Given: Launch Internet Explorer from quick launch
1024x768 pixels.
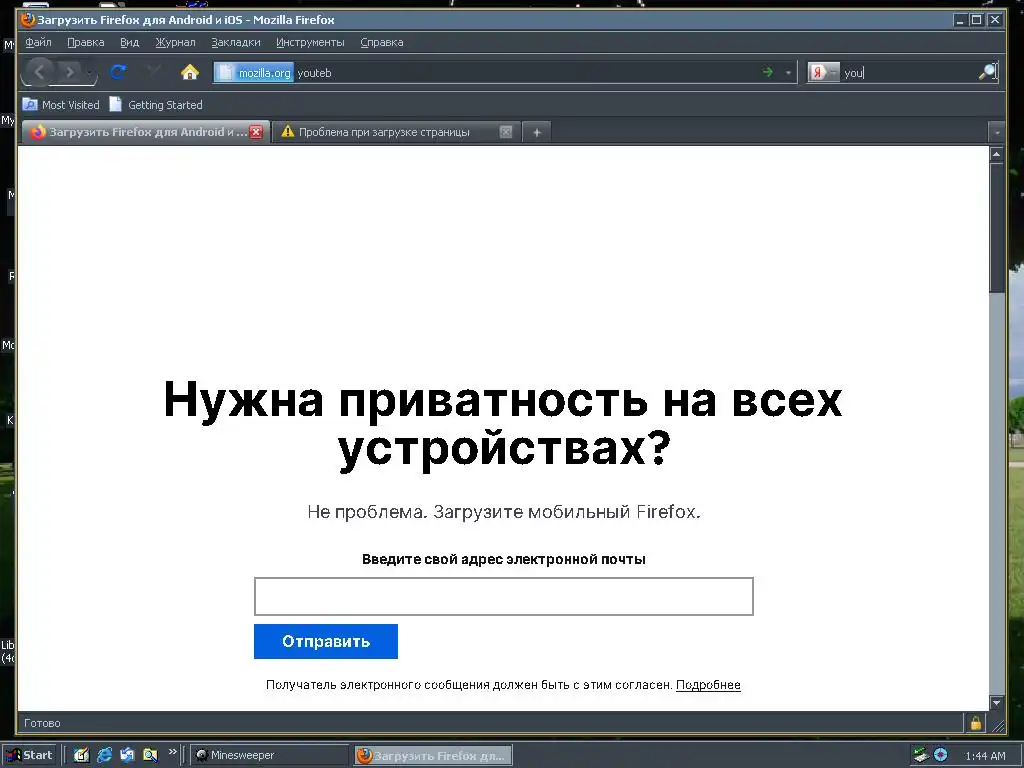Looking at the screenshot, I should click(104, 755).
